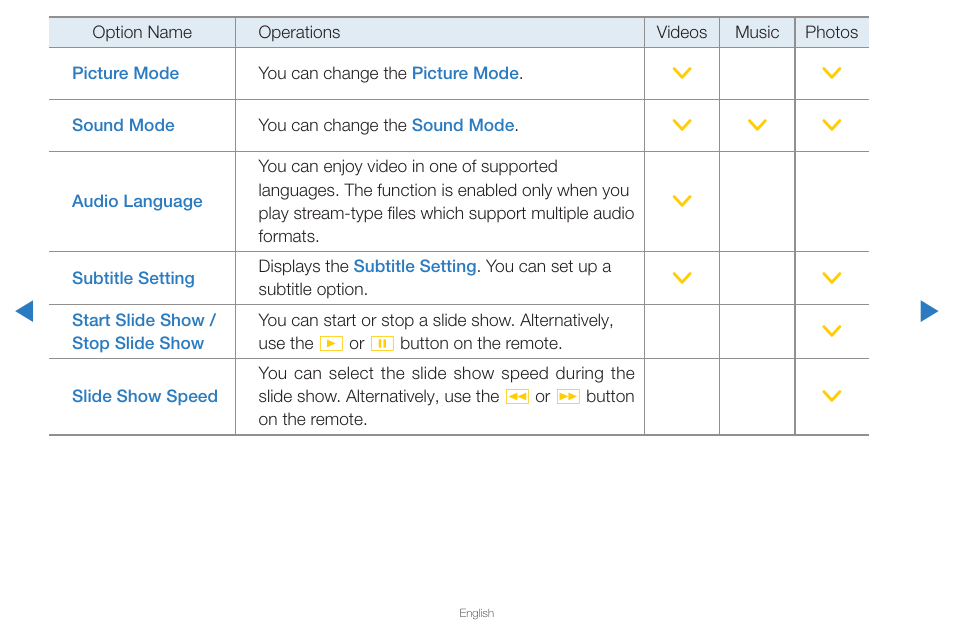954x624 pixels.
Task: Click Picture Mode checkmark under Photos
Action: point(832,73)
